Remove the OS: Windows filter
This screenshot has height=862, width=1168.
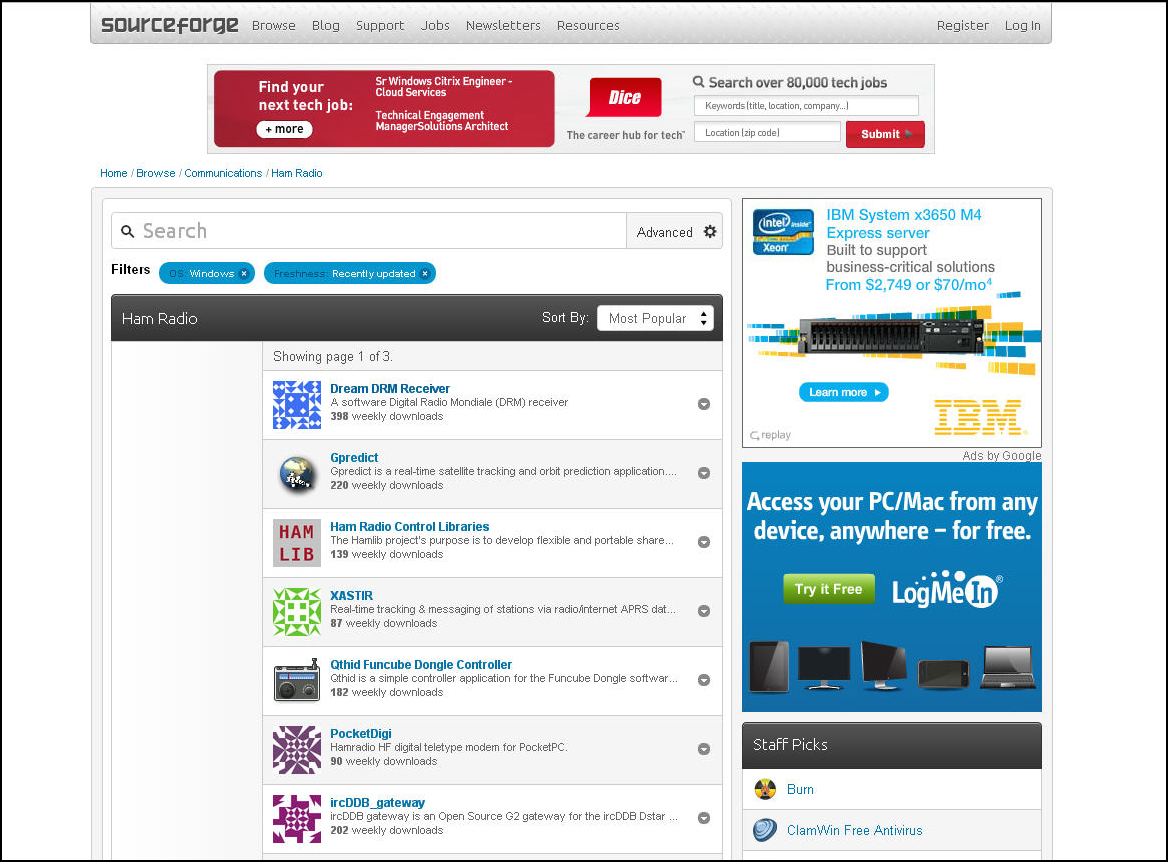(244, 273)
